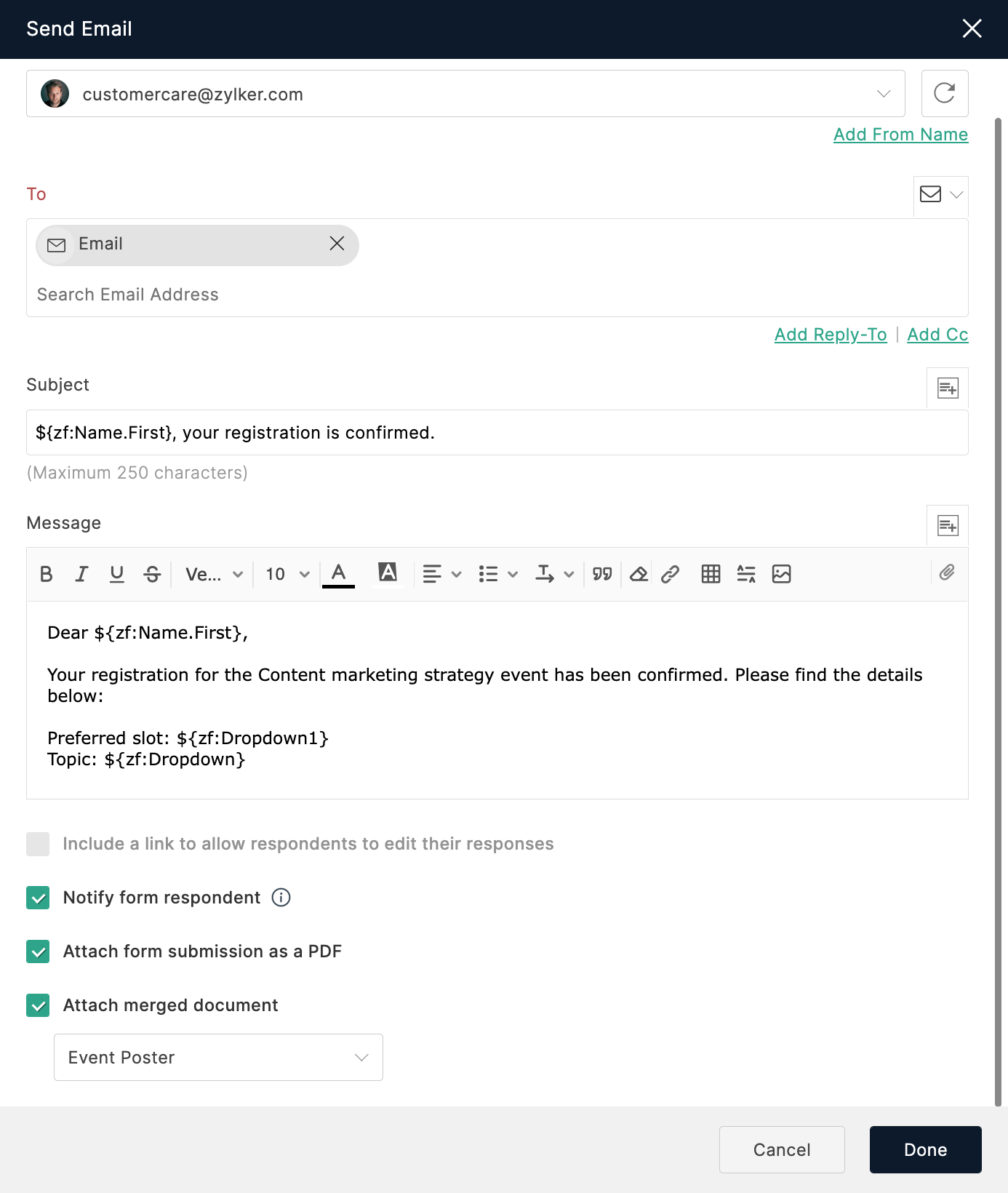Attach a file with the paperclip icon

(947, 572)
